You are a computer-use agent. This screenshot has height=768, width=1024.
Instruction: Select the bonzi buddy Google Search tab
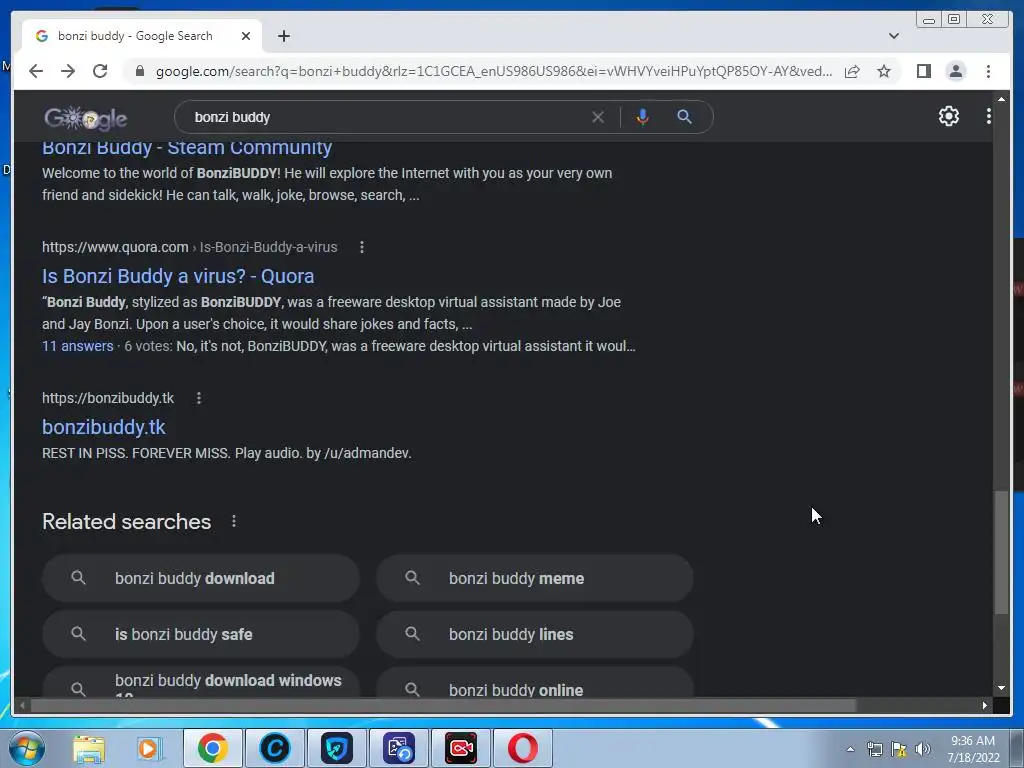coord(142,36)
